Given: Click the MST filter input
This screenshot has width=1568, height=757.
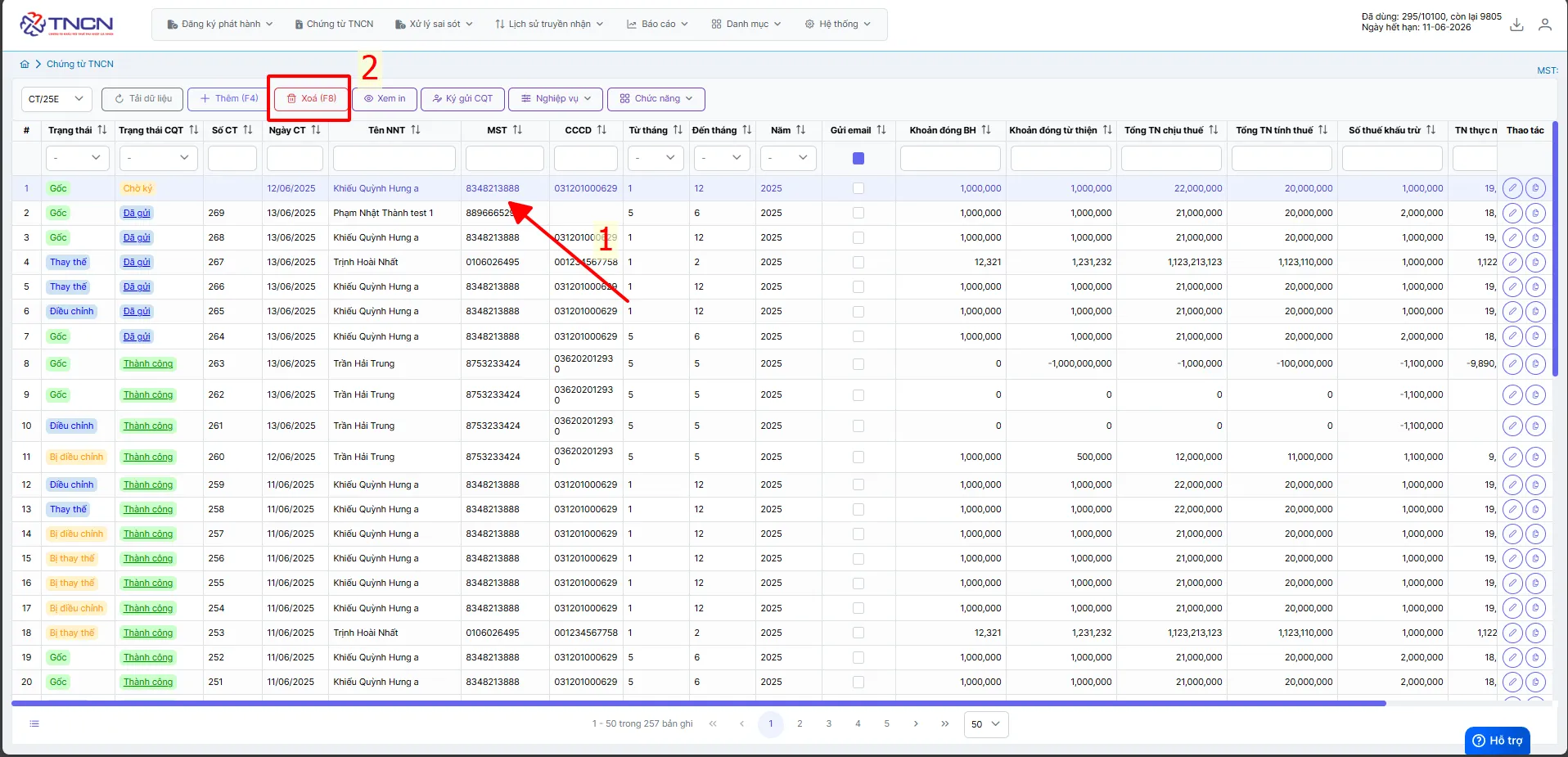Looking at the screenshot, I should (505, 158).
